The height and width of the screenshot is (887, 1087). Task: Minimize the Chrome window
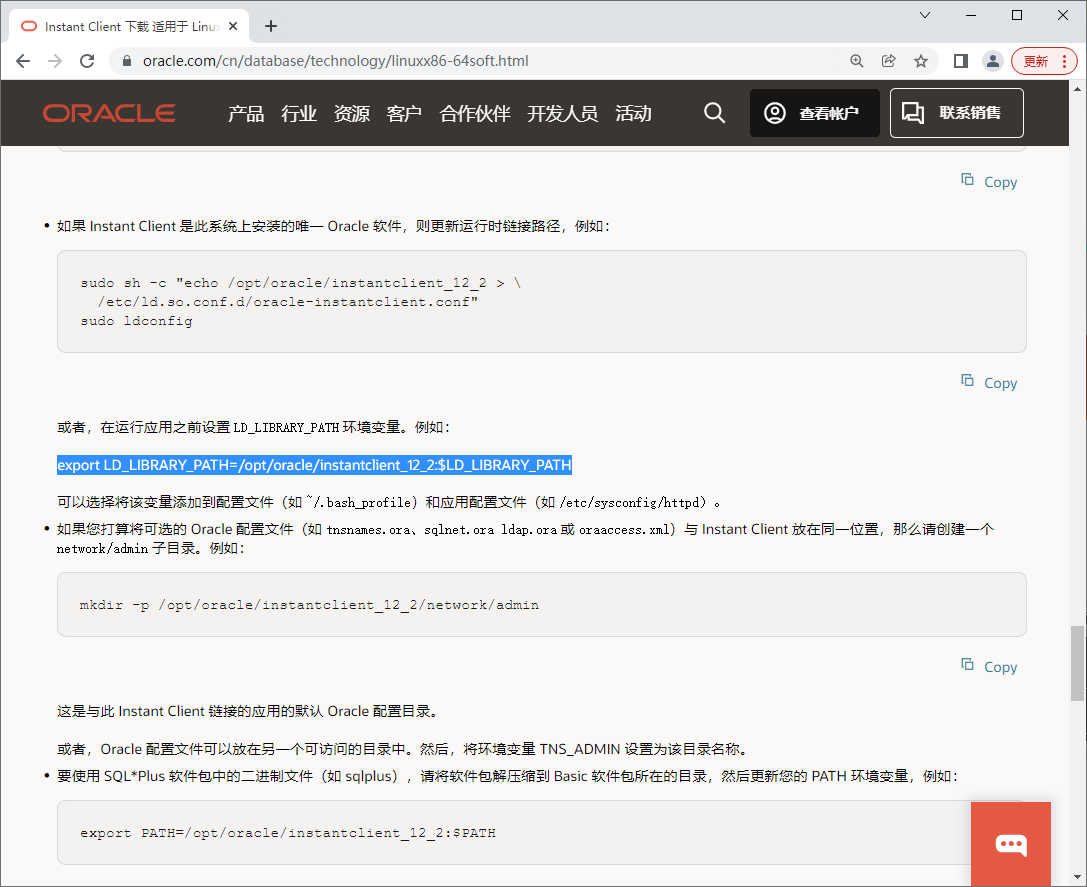(971, 15)
